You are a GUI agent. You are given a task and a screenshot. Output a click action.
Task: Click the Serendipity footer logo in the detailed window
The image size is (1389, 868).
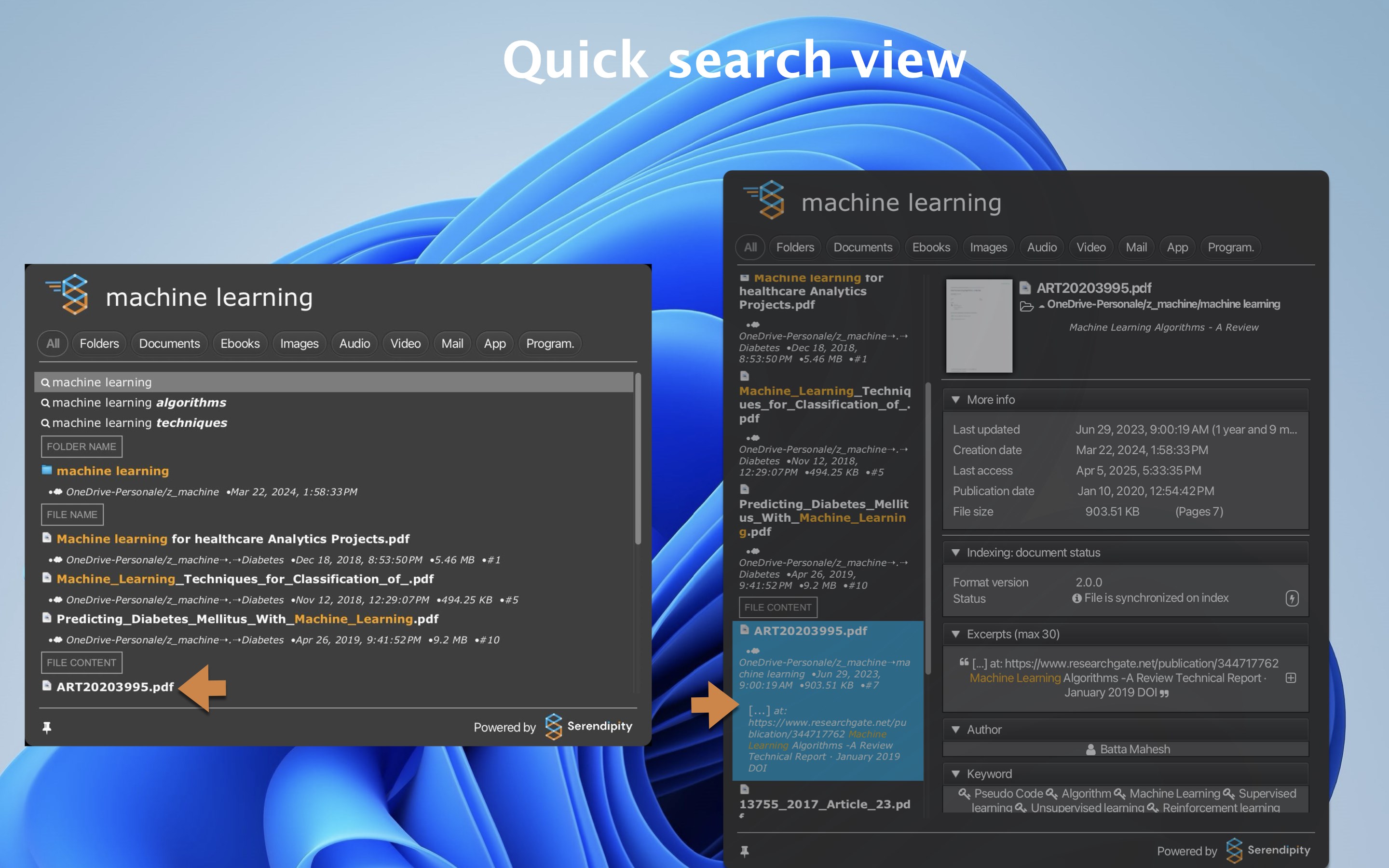1234,850
